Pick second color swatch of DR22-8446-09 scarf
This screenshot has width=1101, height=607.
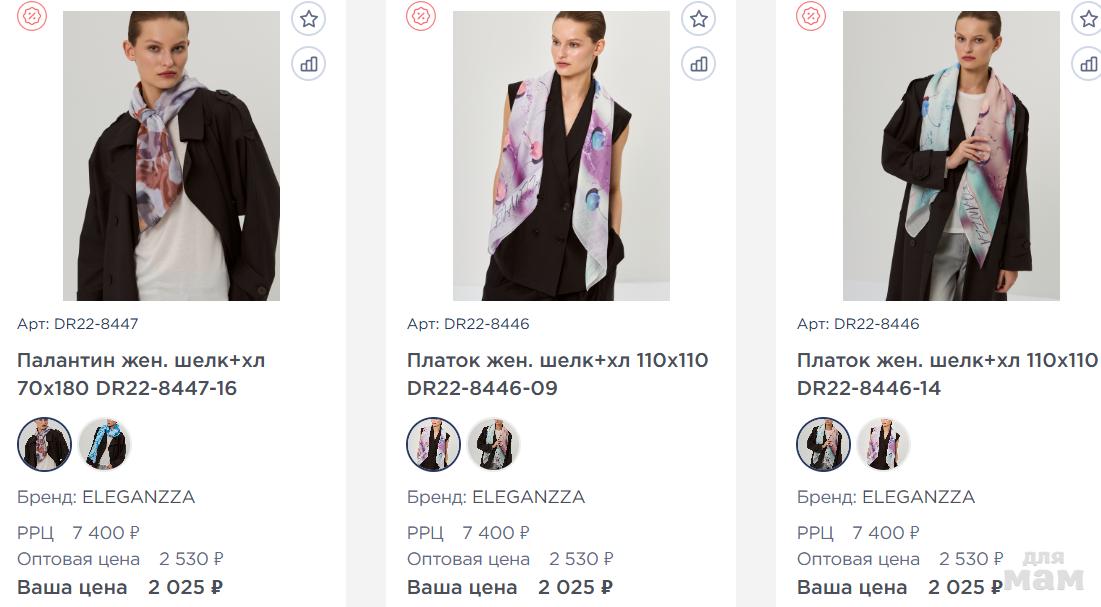tap(495, 444)
